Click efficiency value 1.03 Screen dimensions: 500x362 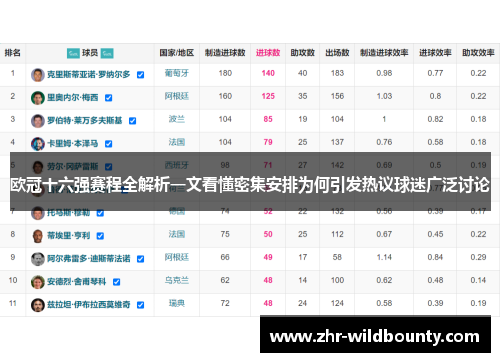click(x=384, y=96)
